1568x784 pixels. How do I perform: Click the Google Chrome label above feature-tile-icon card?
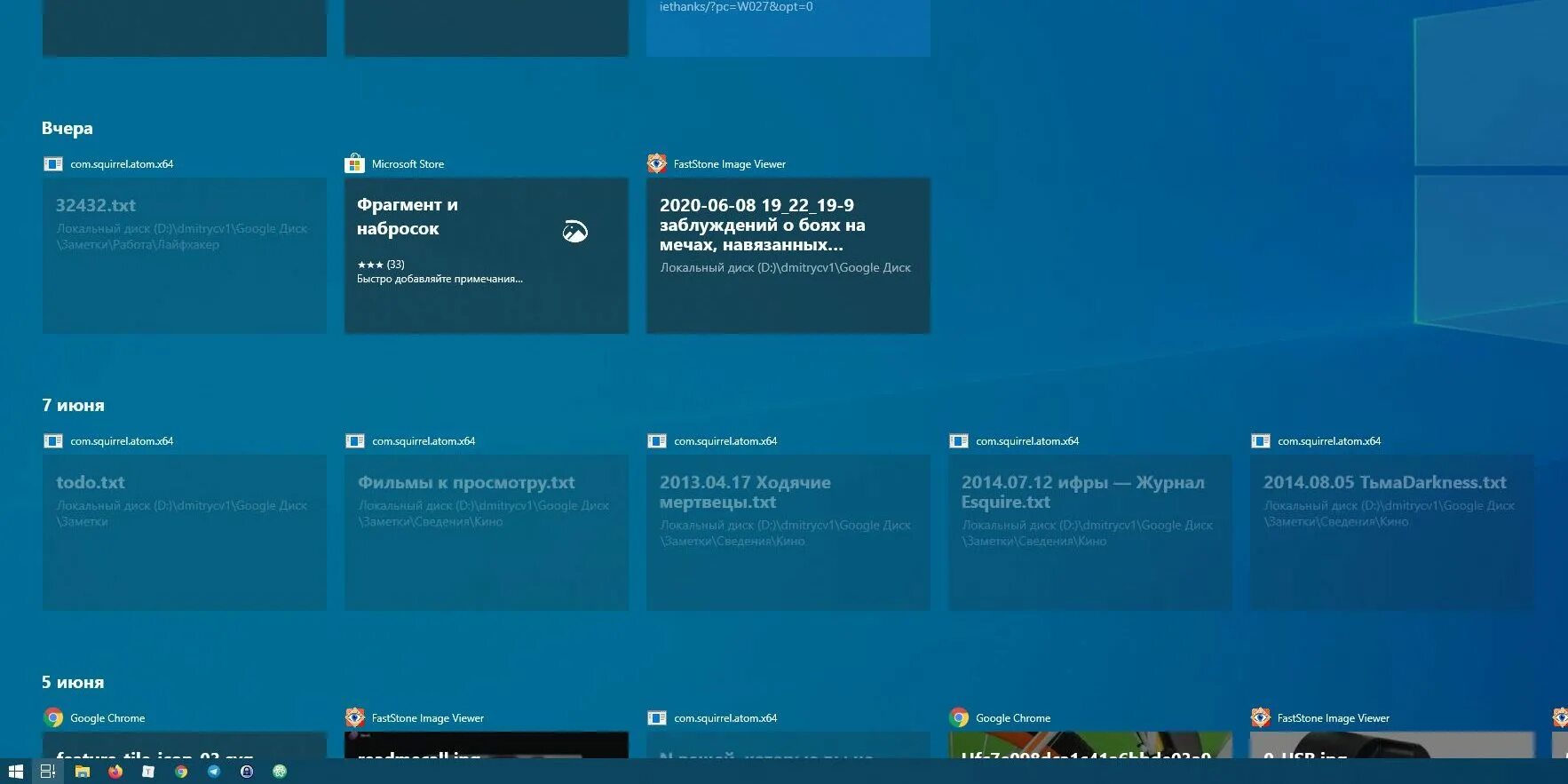click(x=107, y=718)
